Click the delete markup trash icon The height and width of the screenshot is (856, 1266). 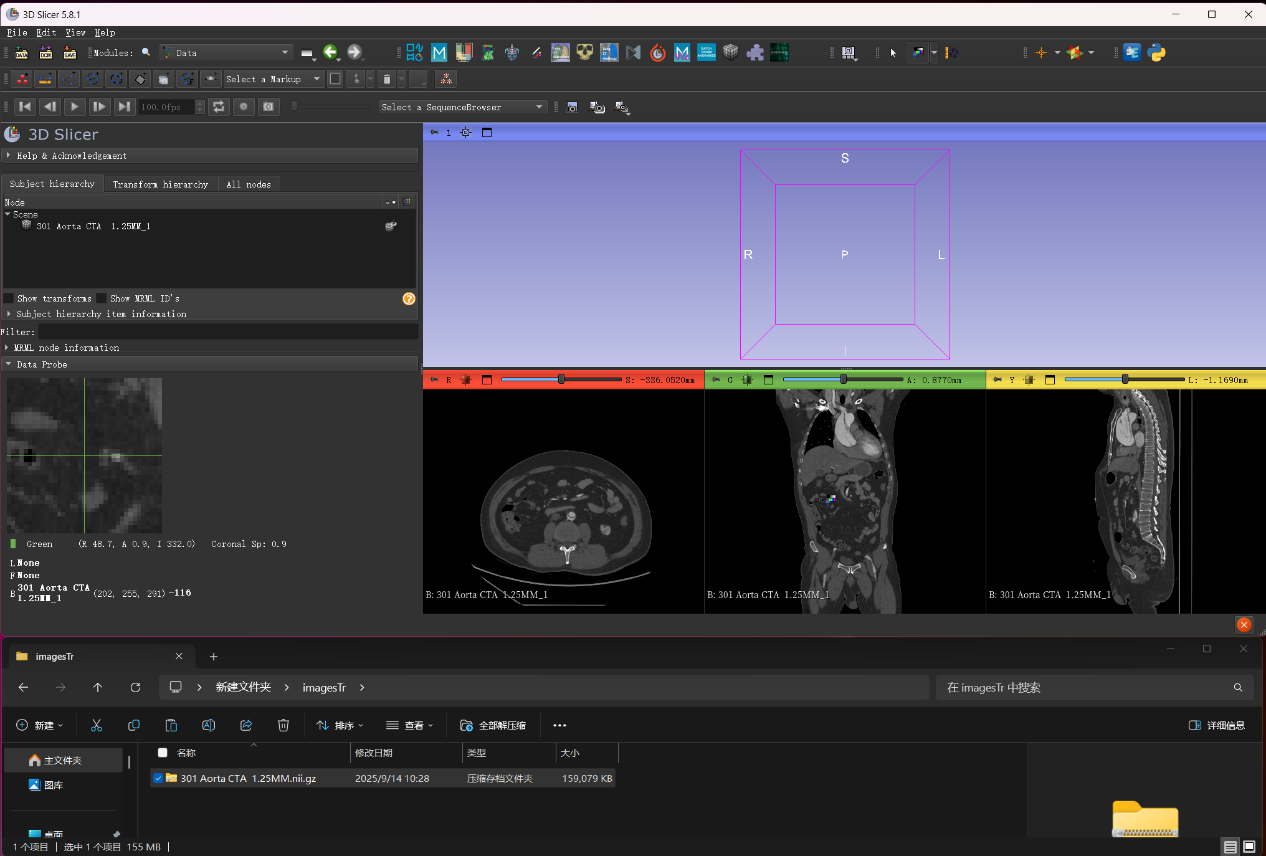[385, 79]
